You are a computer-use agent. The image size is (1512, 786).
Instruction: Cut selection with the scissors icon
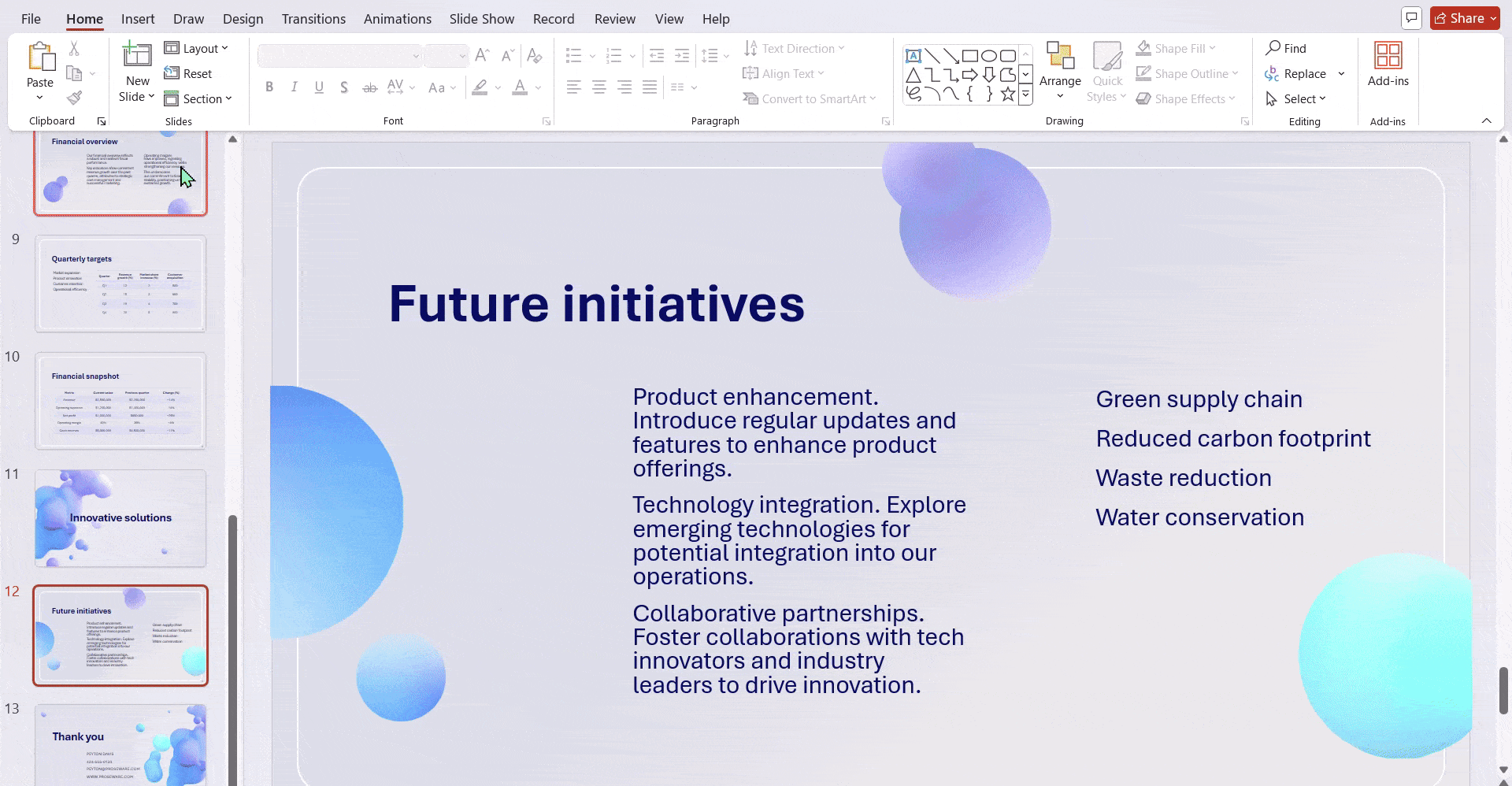(x=74, y=48)
